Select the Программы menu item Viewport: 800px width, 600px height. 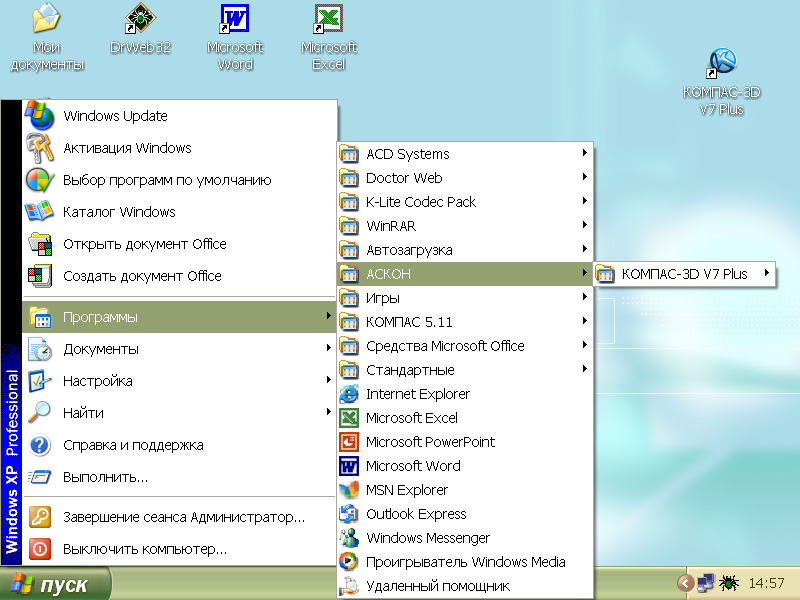click(x=179, y=317)
